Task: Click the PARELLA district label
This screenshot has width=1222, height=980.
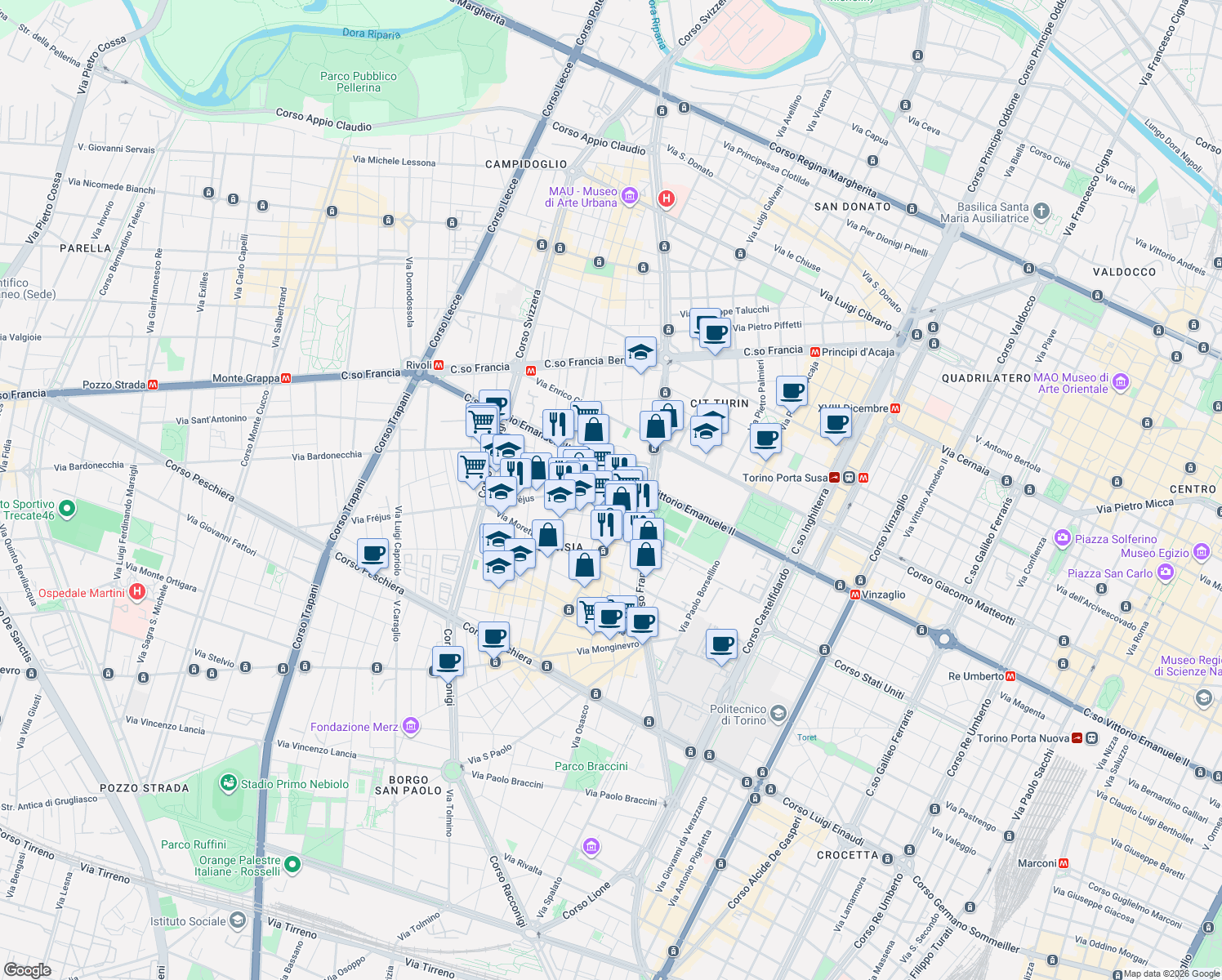Action: click(86, 248)
